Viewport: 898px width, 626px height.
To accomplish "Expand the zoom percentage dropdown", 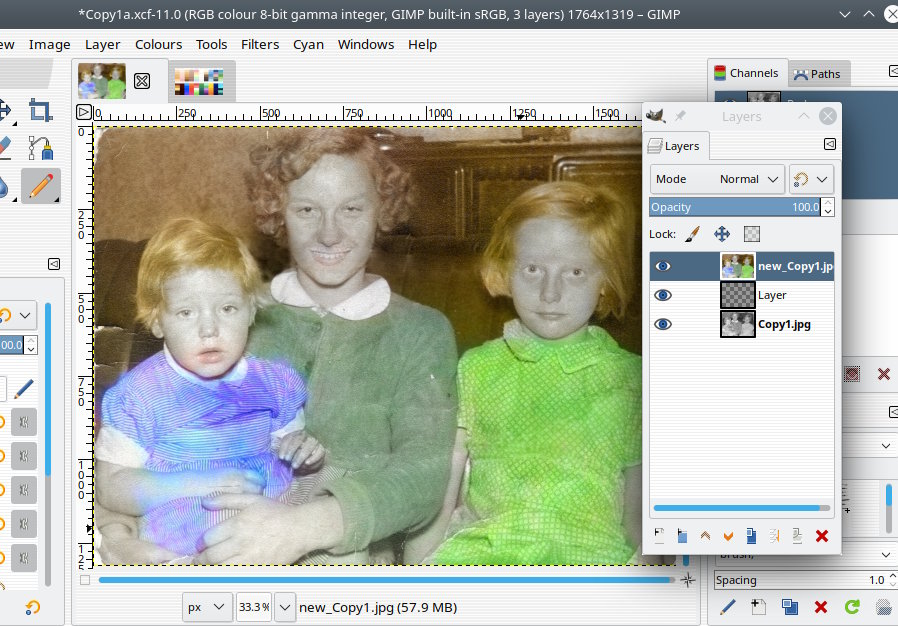I will (x=285, y=607).
